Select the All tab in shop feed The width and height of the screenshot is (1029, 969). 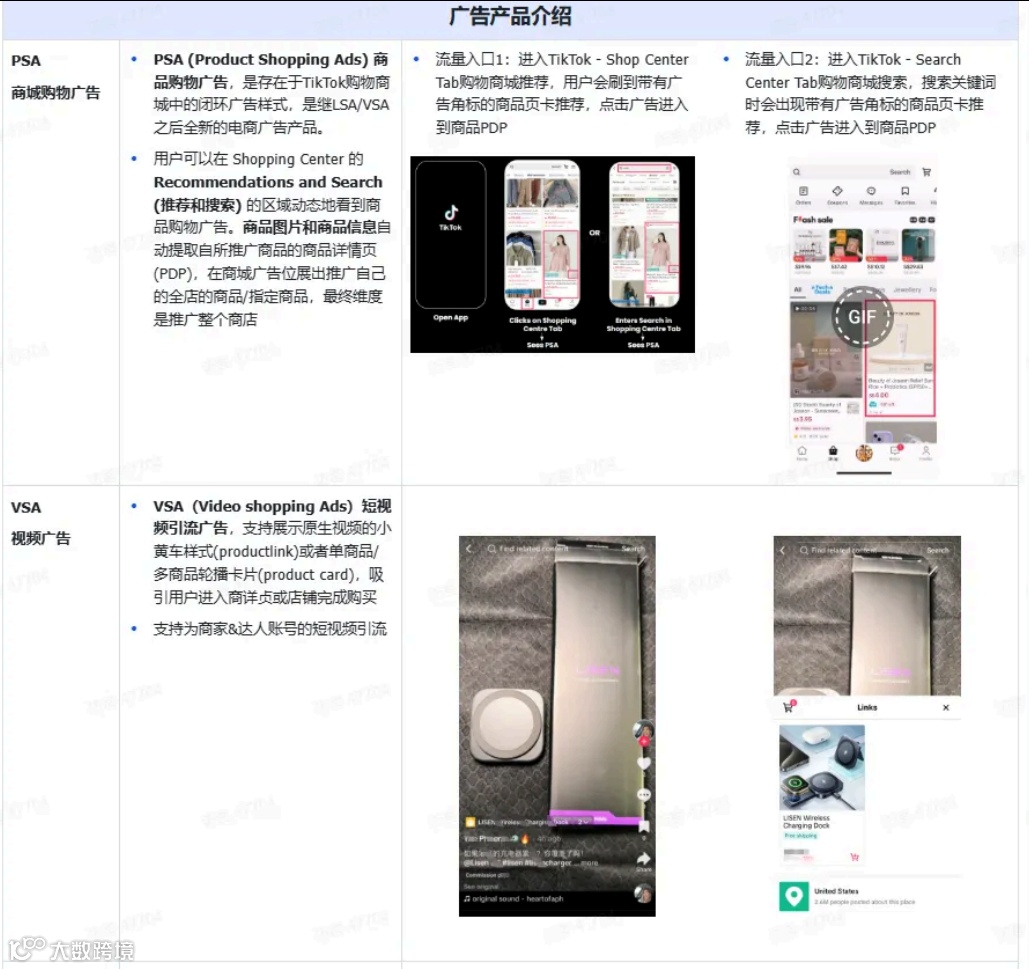(x=798, y=289)
